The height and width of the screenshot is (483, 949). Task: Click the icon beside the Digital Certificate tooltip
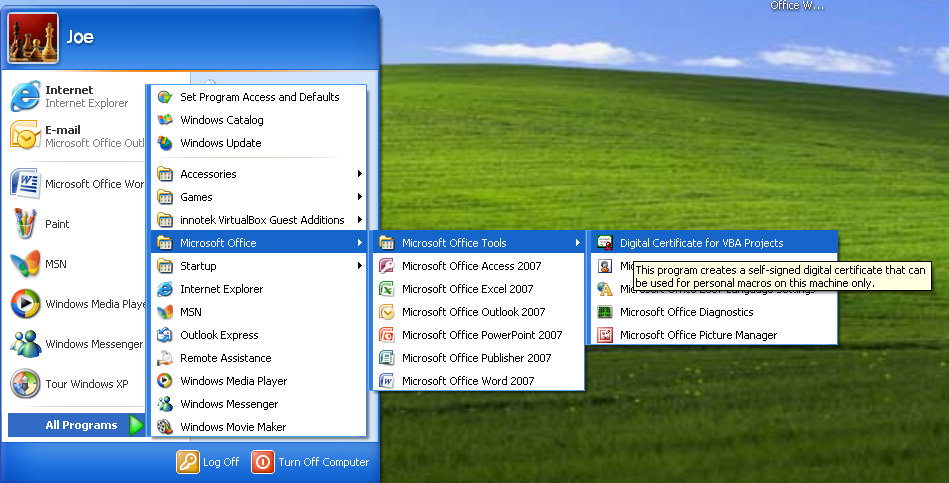click(x=605, y=266)
